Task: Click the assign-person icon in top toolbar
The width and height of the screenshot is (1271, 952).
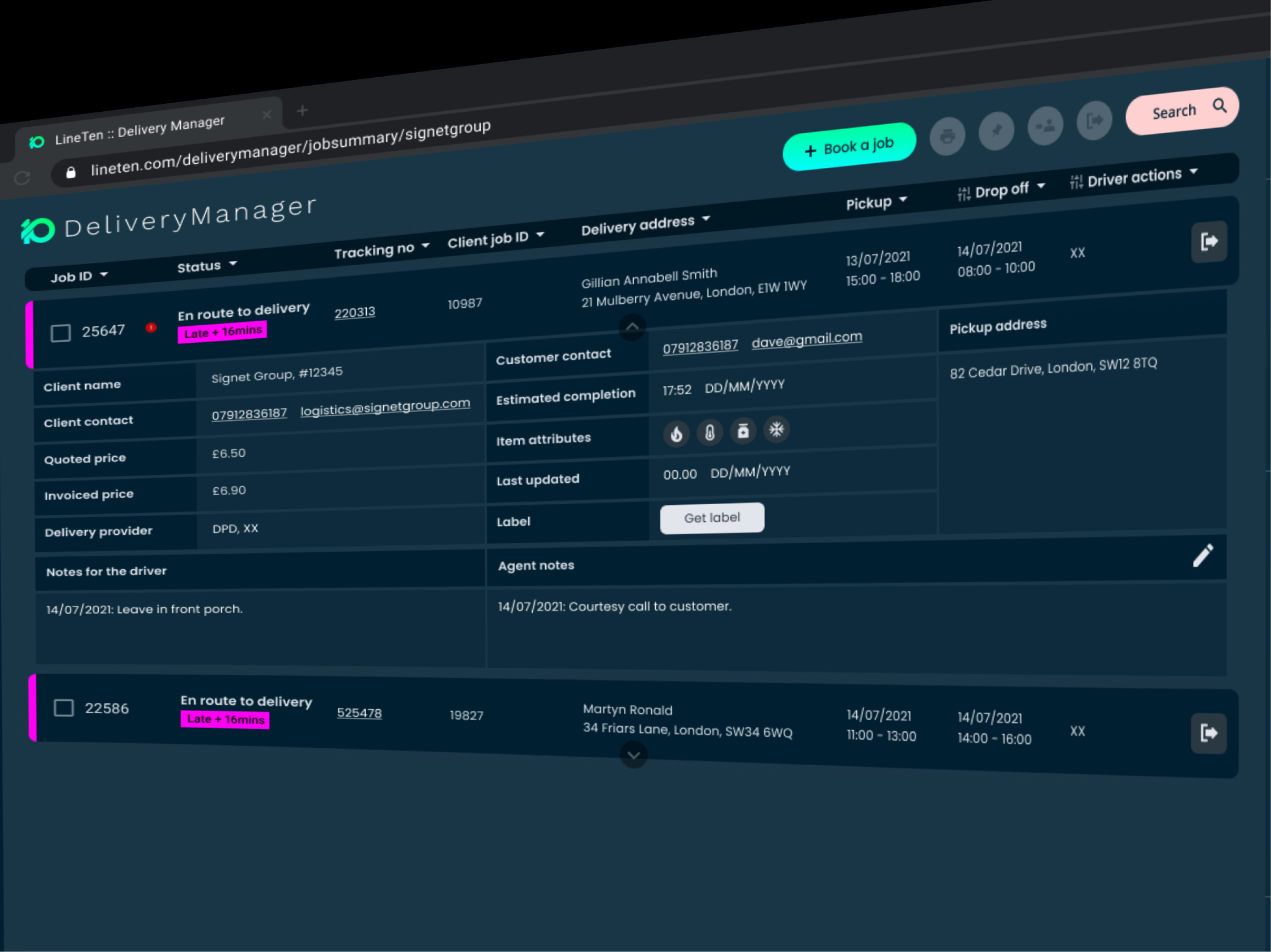Action: click(x=1045, y=125)
